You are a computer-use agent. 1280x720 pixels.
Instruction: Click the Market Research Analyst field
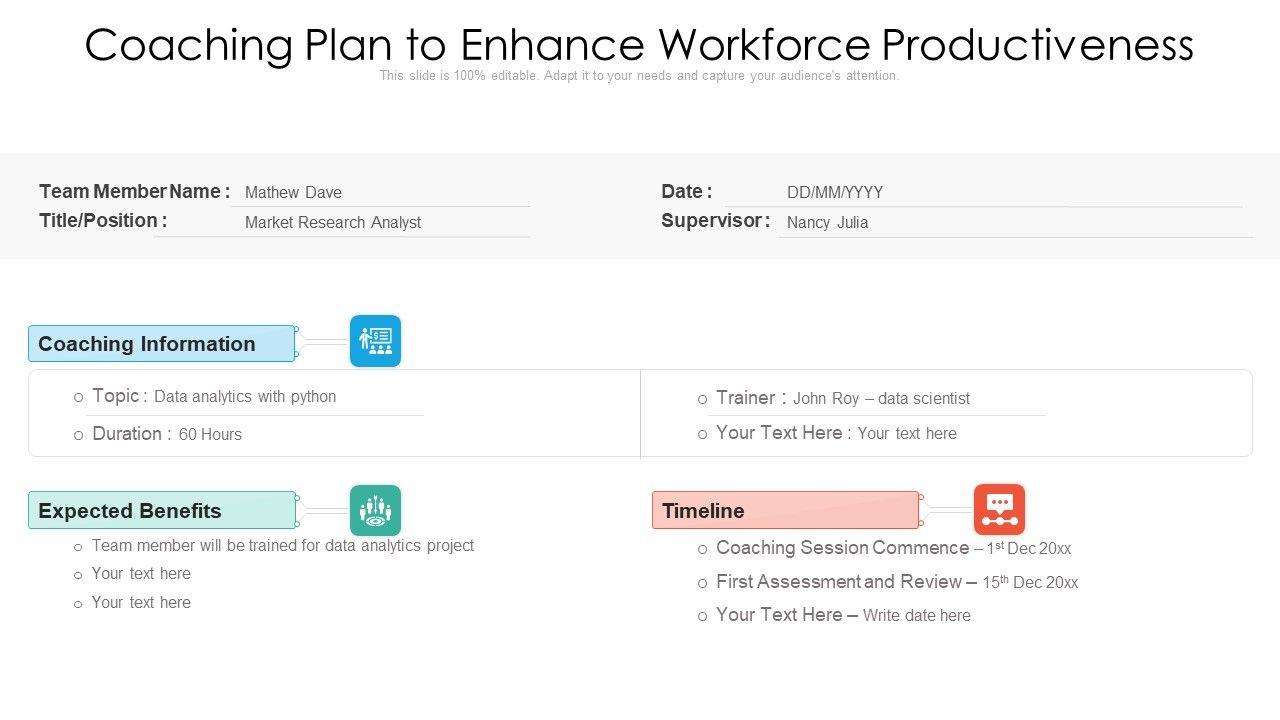(333, 222)
